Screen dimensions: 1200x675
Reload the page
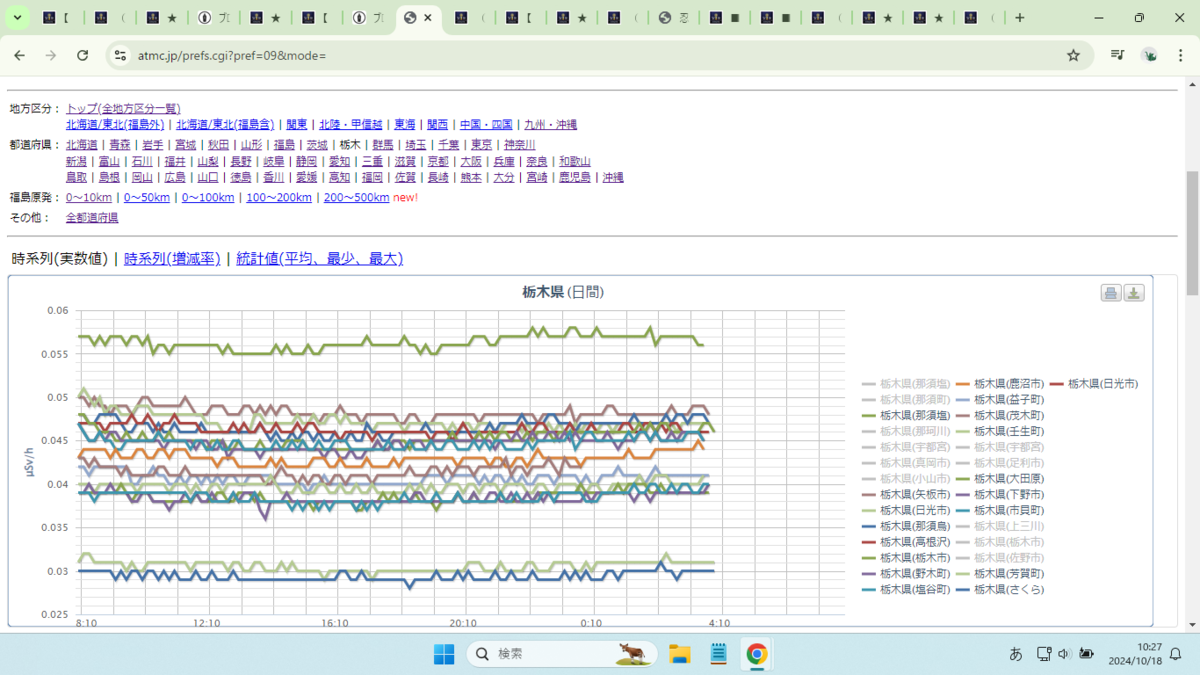tap(83, 55)
